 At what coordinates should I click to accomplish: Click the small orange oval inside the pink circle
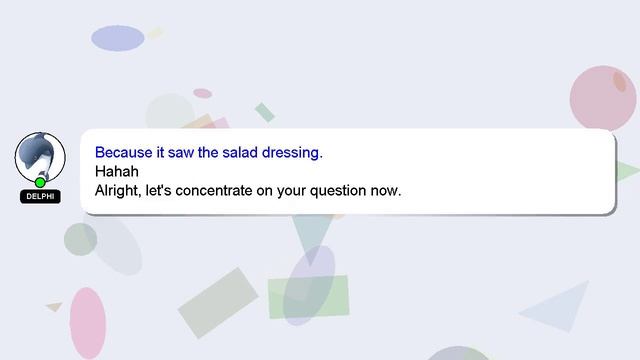(619, 81)
